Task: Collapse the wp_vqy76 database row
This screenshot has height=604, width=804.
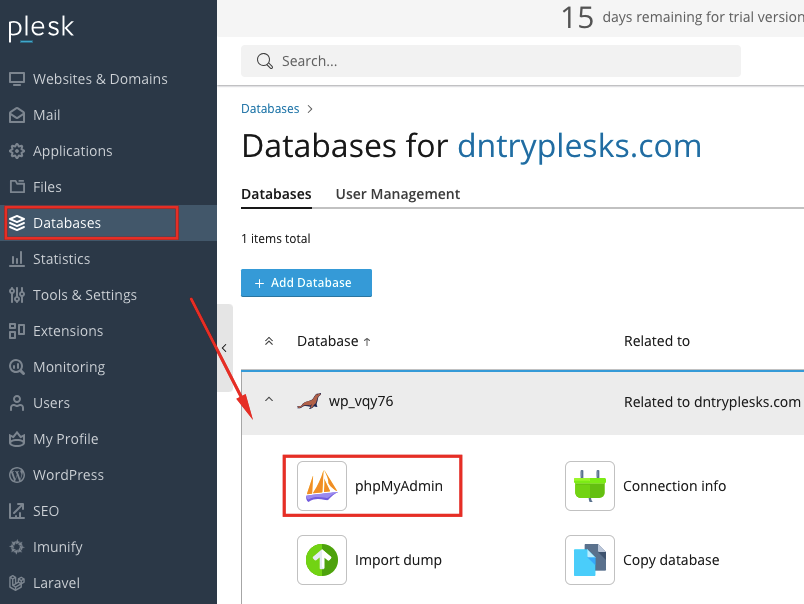Action: (x=269, y=399)
